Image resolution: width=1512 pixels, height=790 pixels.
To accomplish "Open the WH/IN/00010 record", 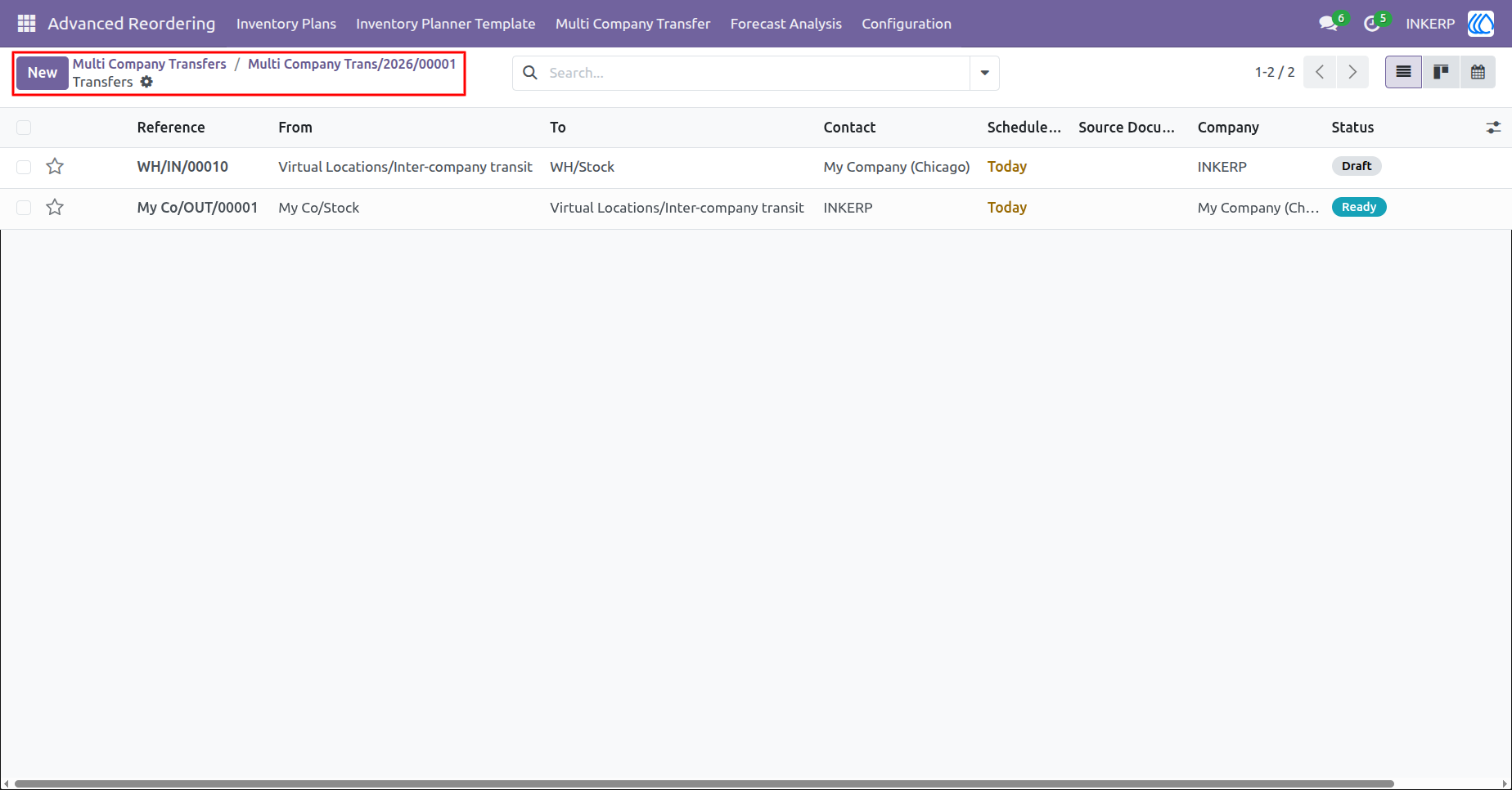I will click(182, 167).
